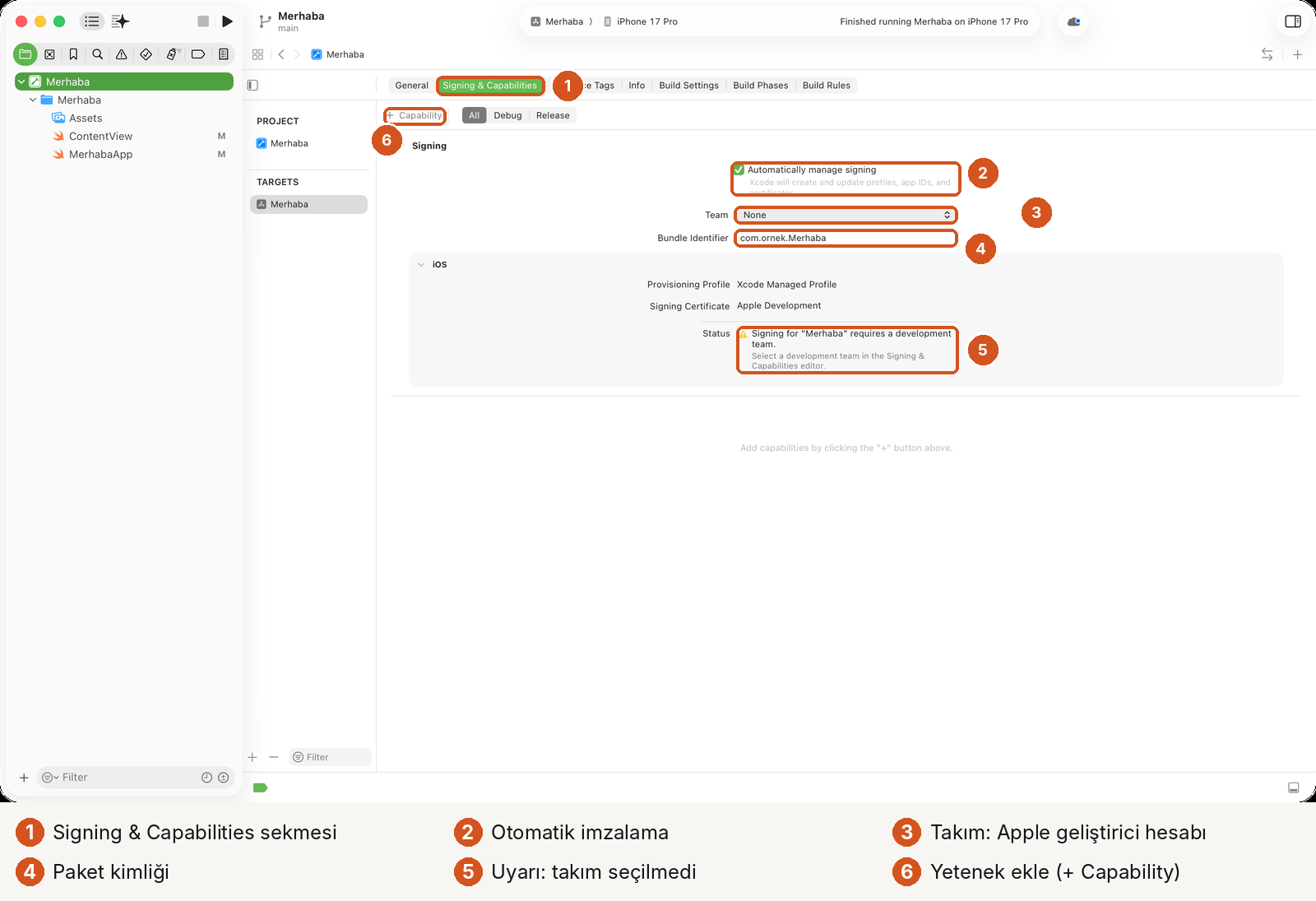Viewport: 1316px width, 901px height.
Task: Toggle the inspector panel icon at top right
Action: pos(1293,21)
